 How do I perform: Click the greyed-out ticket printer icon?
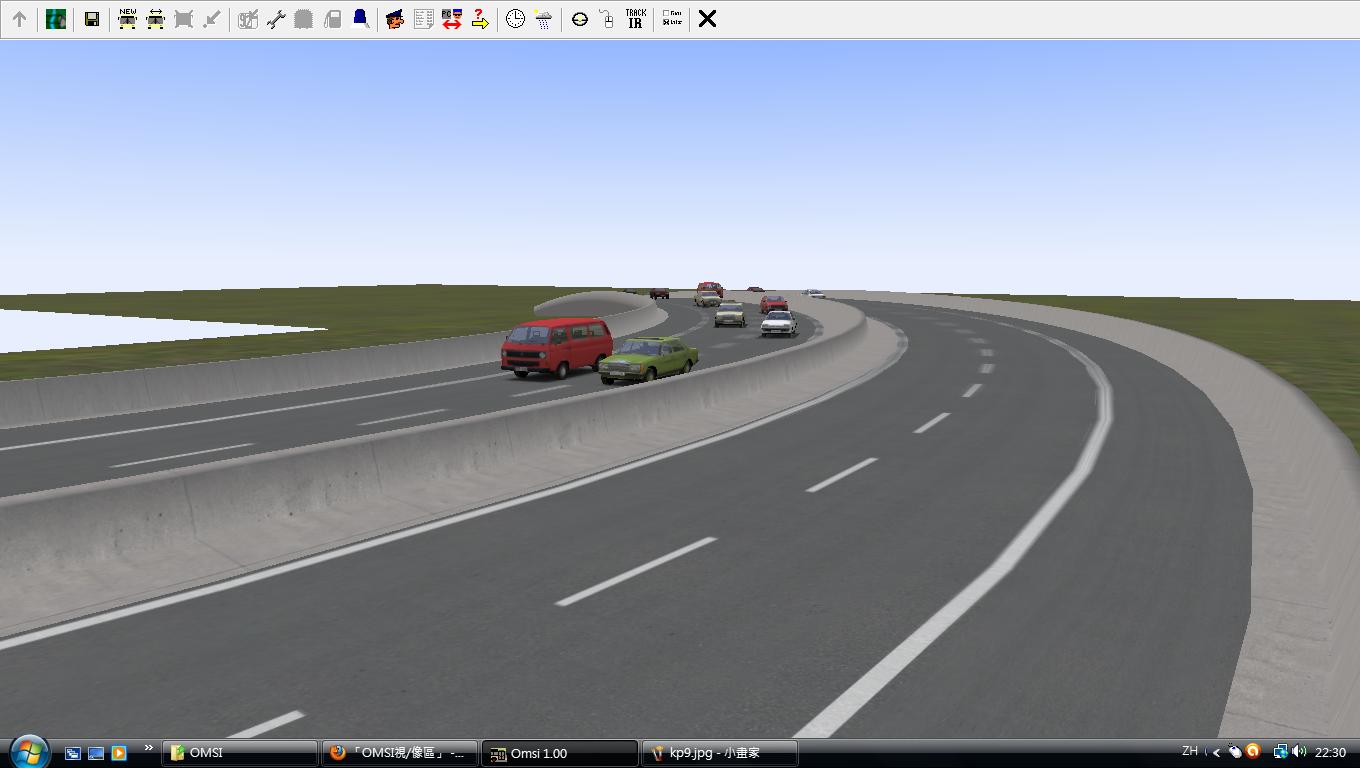click(248, 19)
